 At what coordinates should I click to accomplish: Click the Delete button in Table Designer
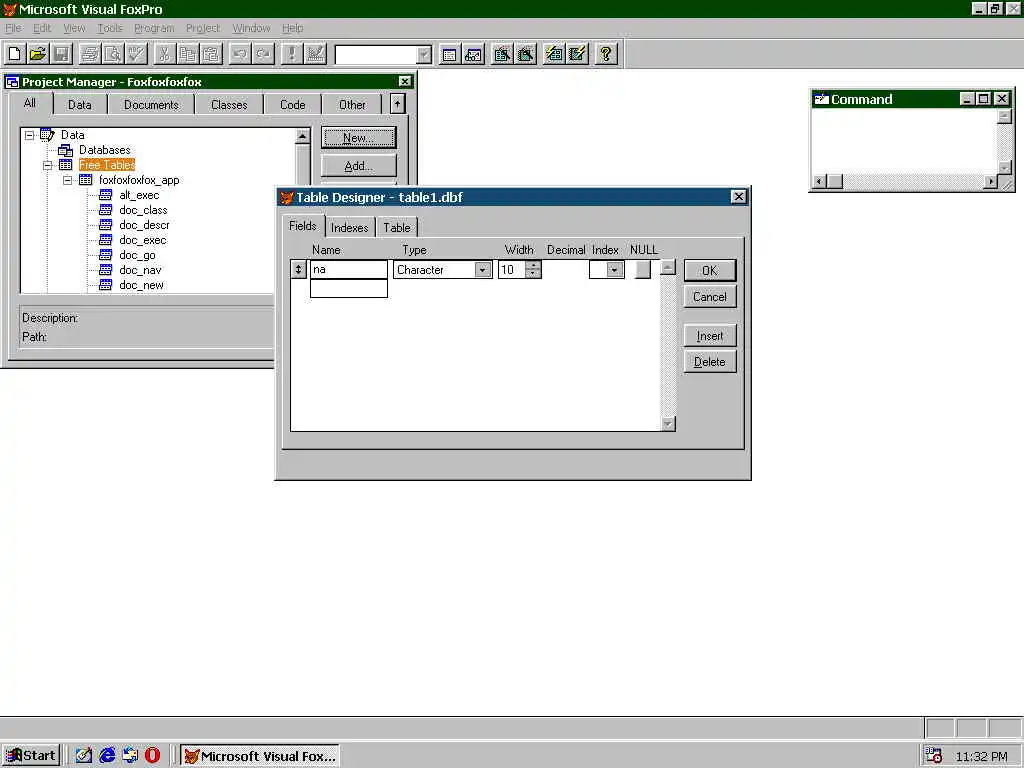click(x=710, y=362)
